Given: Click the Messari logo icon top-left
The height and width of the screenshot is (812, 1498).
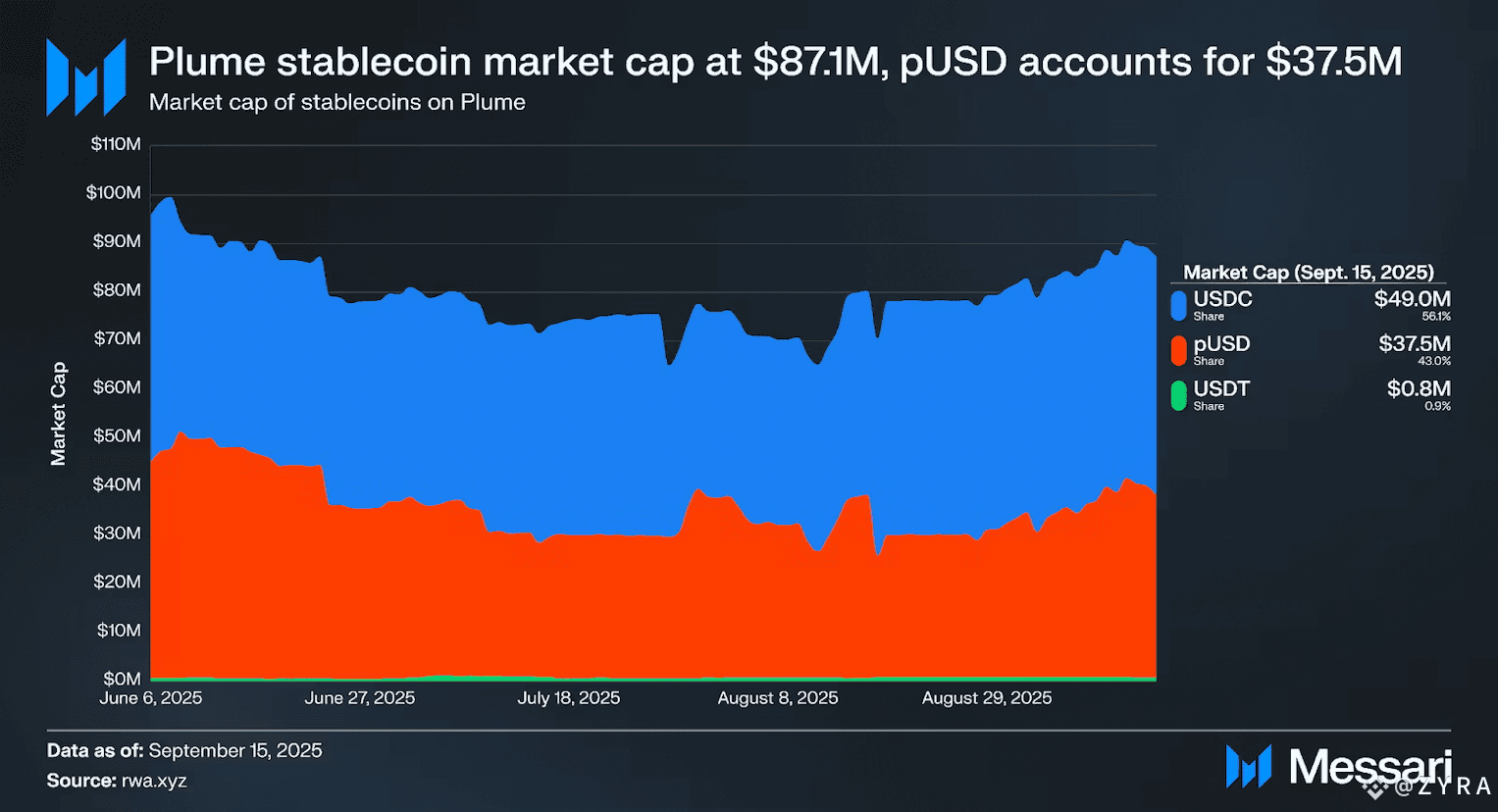Looking at the screenshot, I should 86,77.
